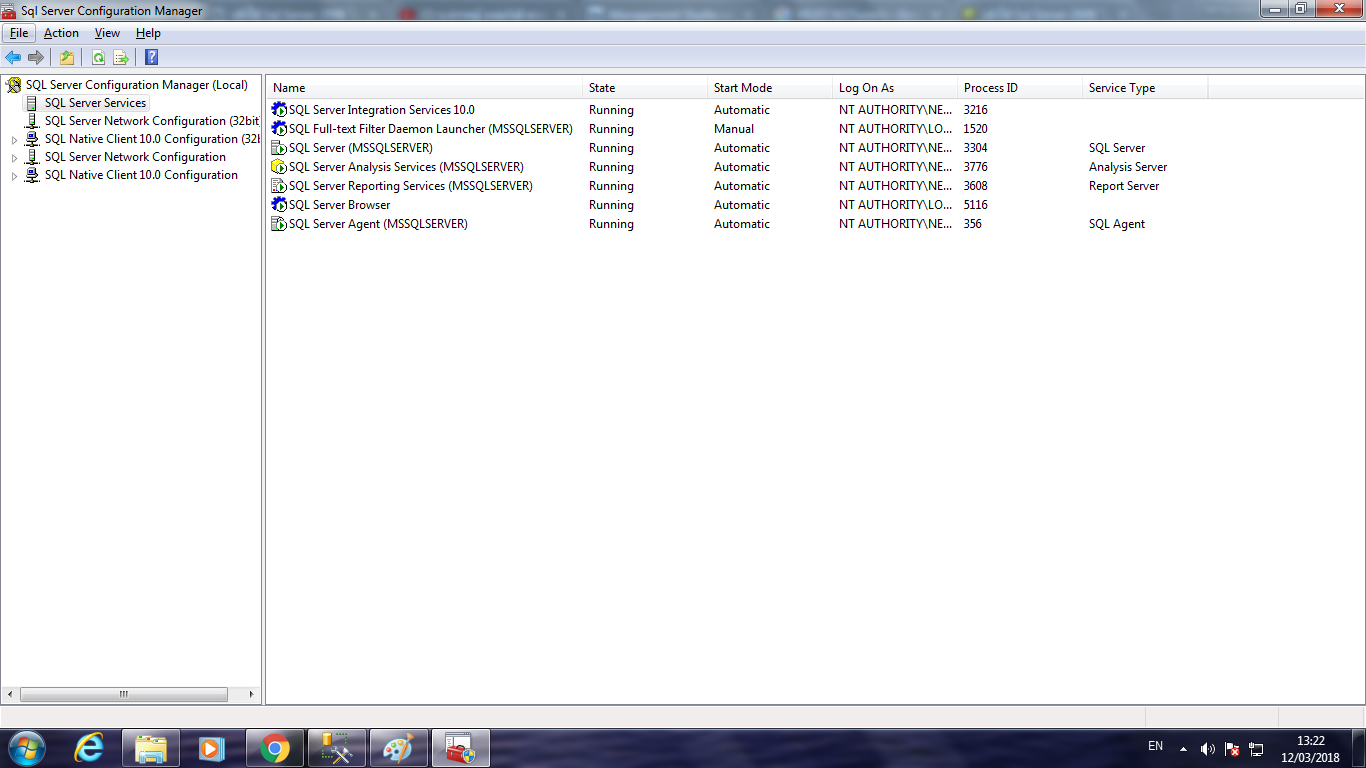1366x768 pixels.
Task: Click the EN language indicator in tray
Action: (1155, 746)
